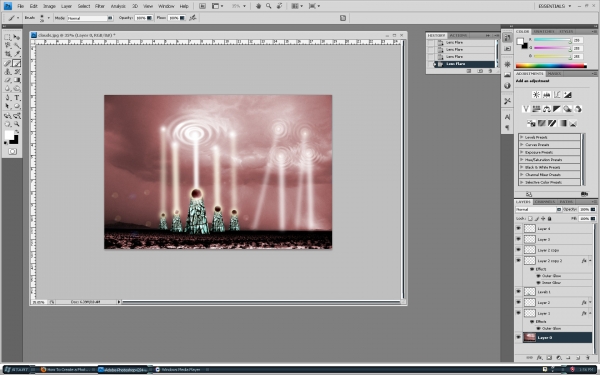Hide the Levels 1 adjustment layer

[x=518, y=292]
